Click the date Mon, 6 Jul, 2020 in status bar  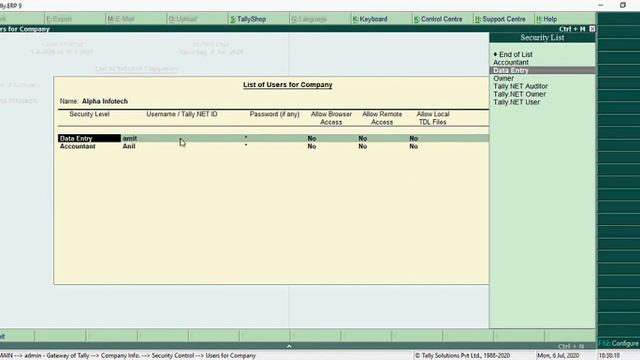(558, 356)
